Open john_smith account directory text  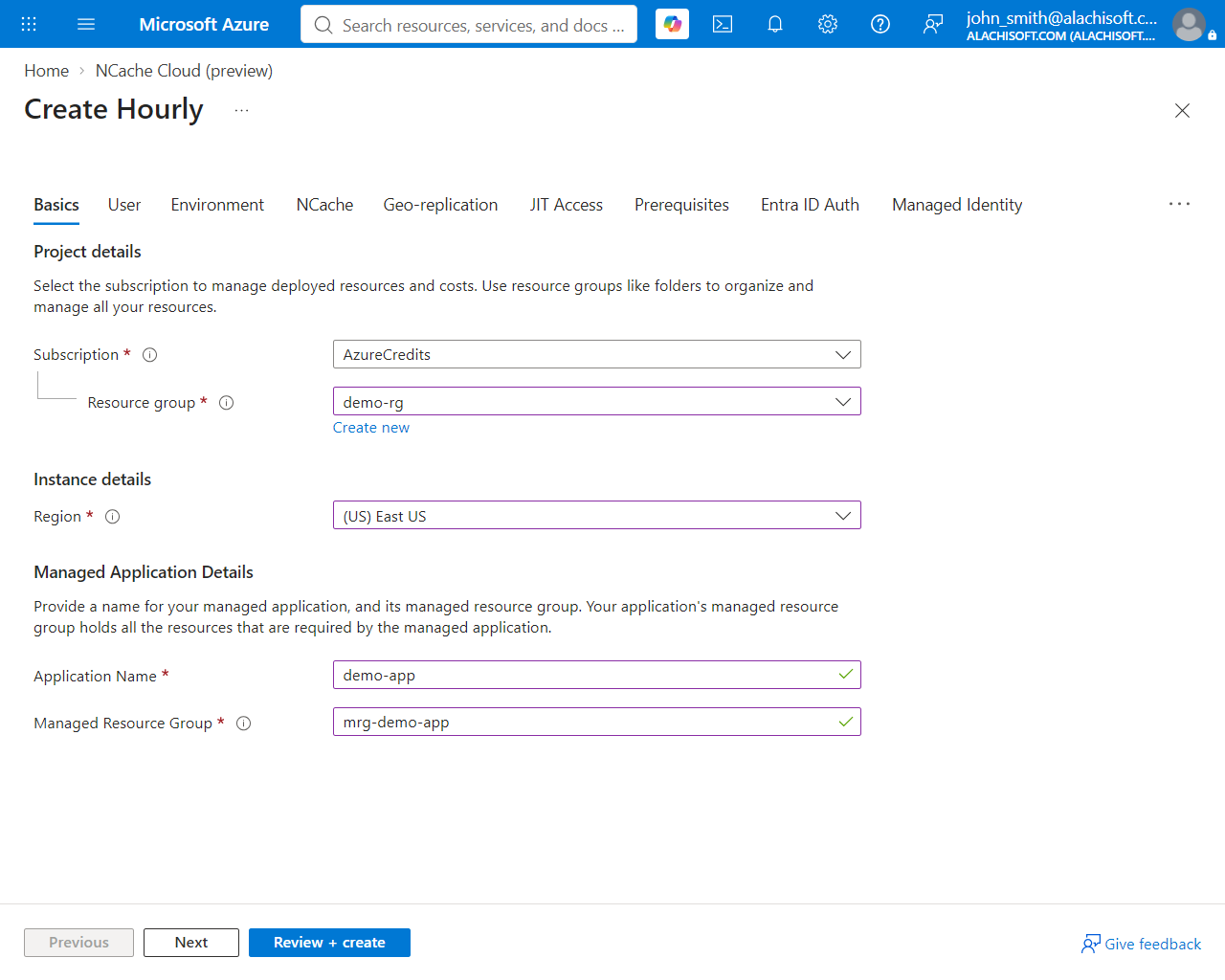[x=1061, y=25]
